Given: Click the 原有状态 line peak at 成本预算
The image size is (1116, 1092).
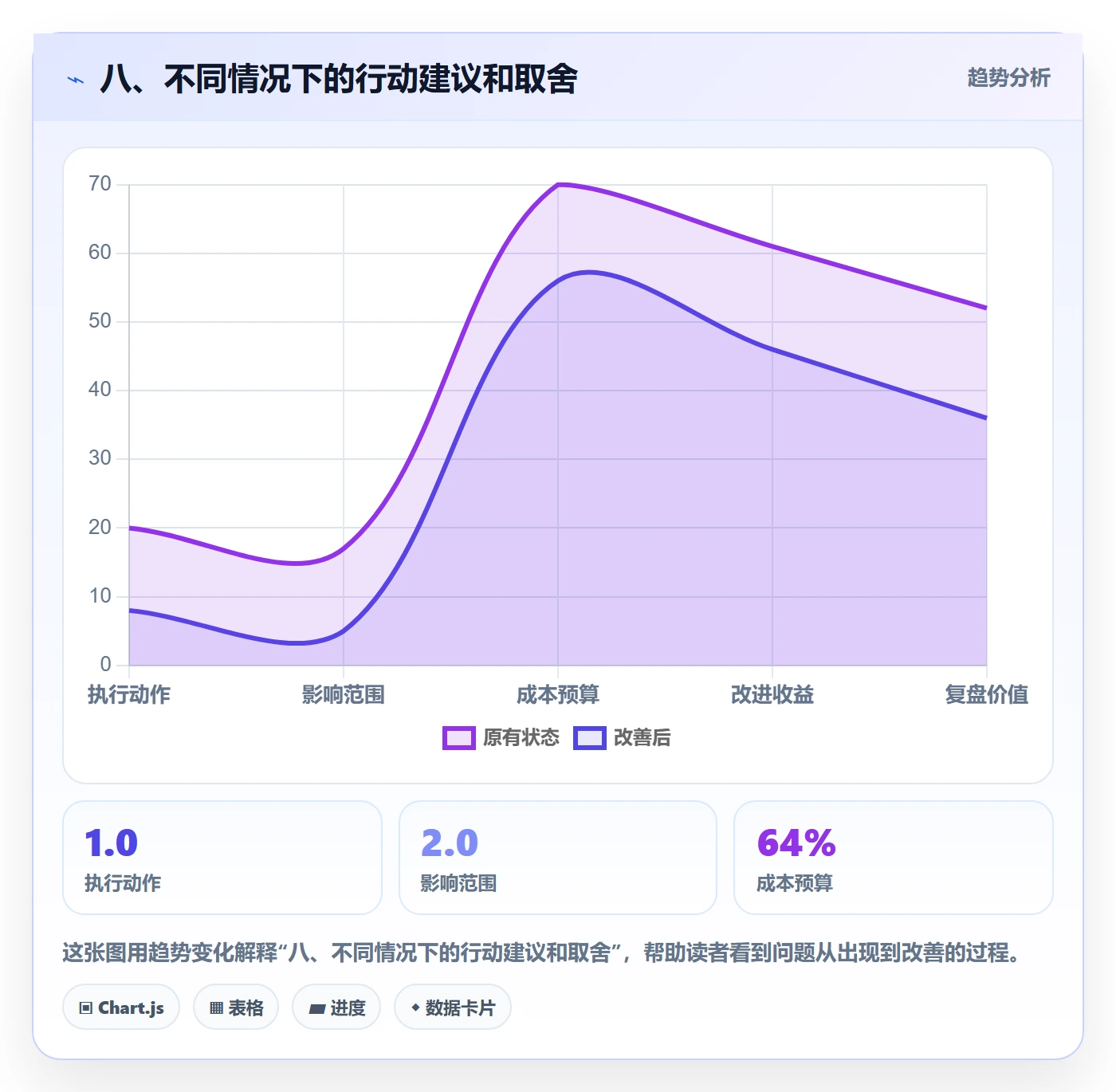Looking at the screenshot, I should coord(558,185).
